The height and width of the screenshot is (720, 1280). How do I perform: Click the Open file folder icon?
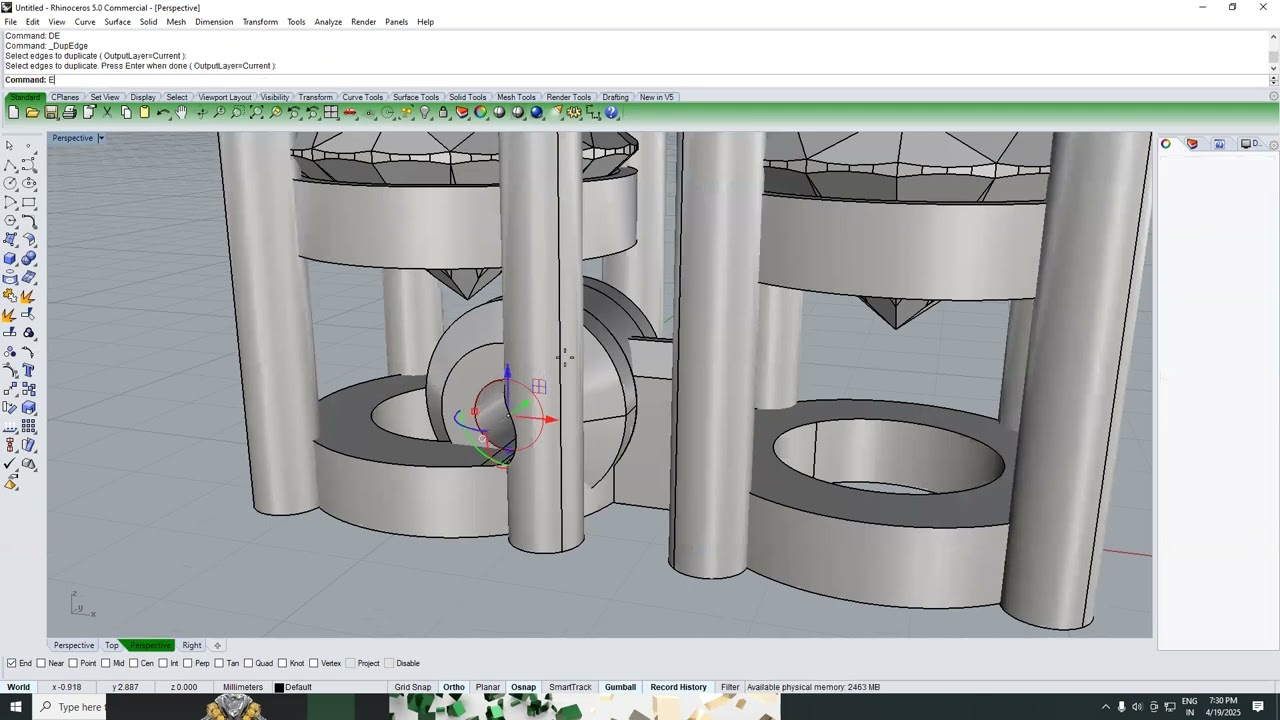pyautogui.click(x=32, y=113)
